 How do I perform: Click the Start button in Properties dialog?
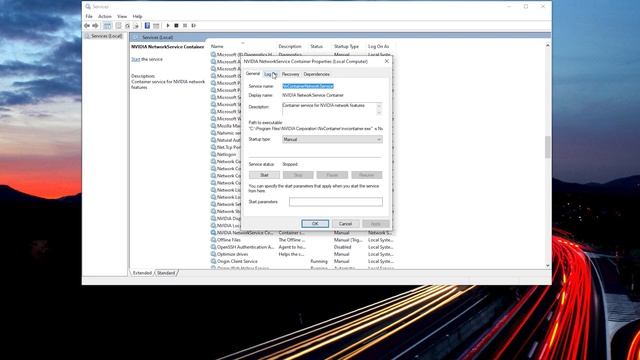click(x=264, y=175)
